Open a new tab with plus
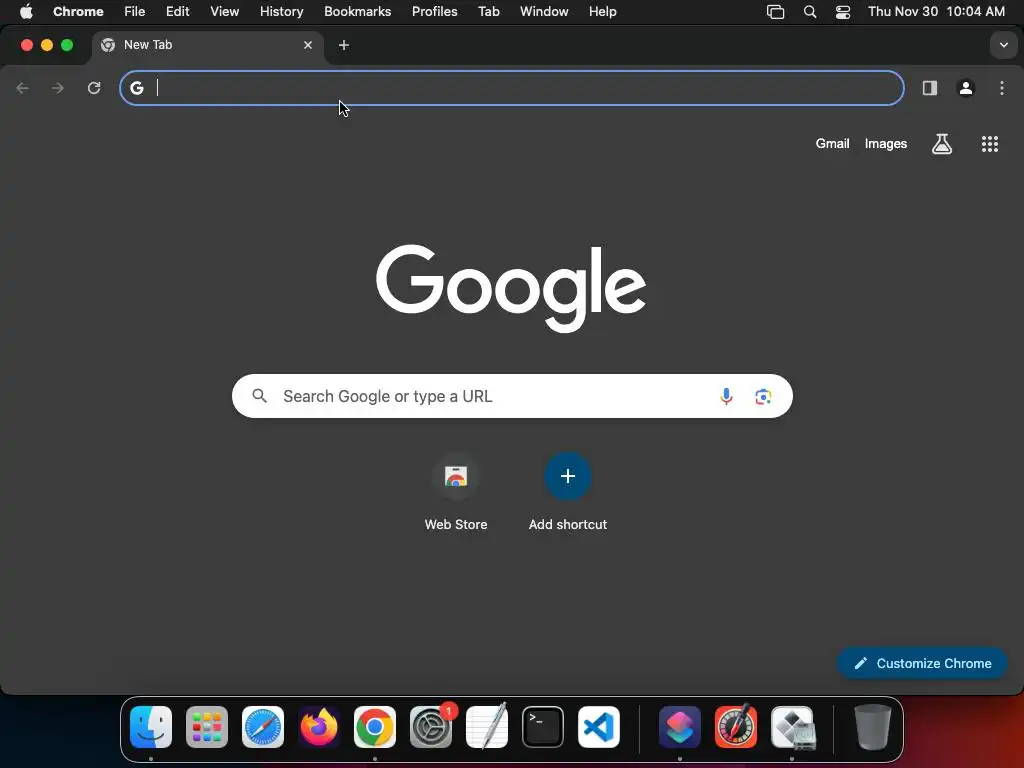 (344, 45)
